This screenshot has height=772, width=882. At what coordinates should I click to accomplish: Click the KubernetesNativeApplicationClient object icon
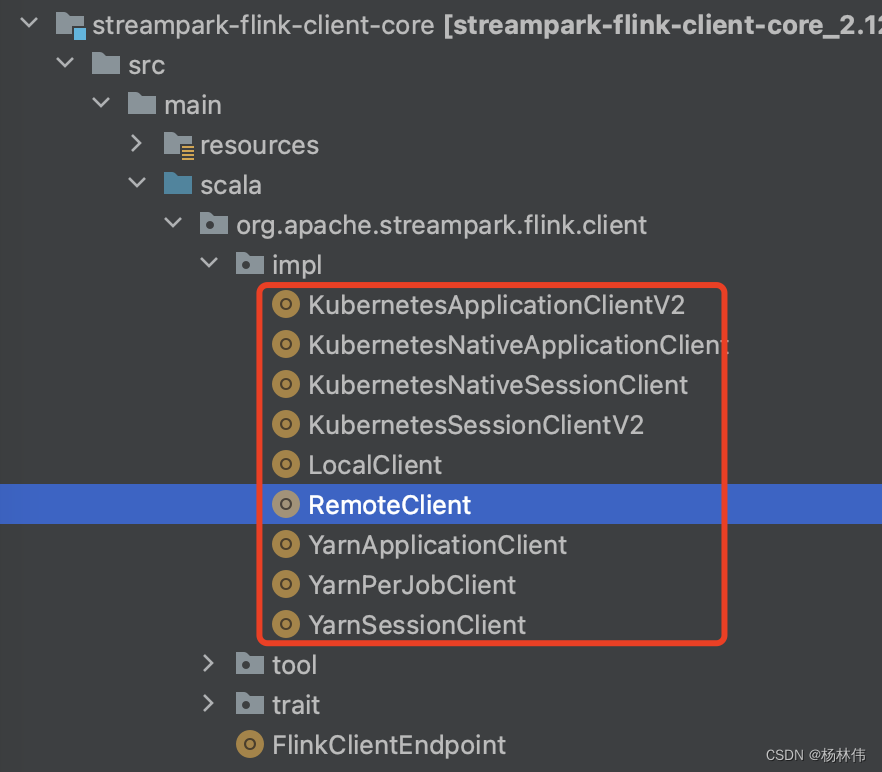point(286,344)
